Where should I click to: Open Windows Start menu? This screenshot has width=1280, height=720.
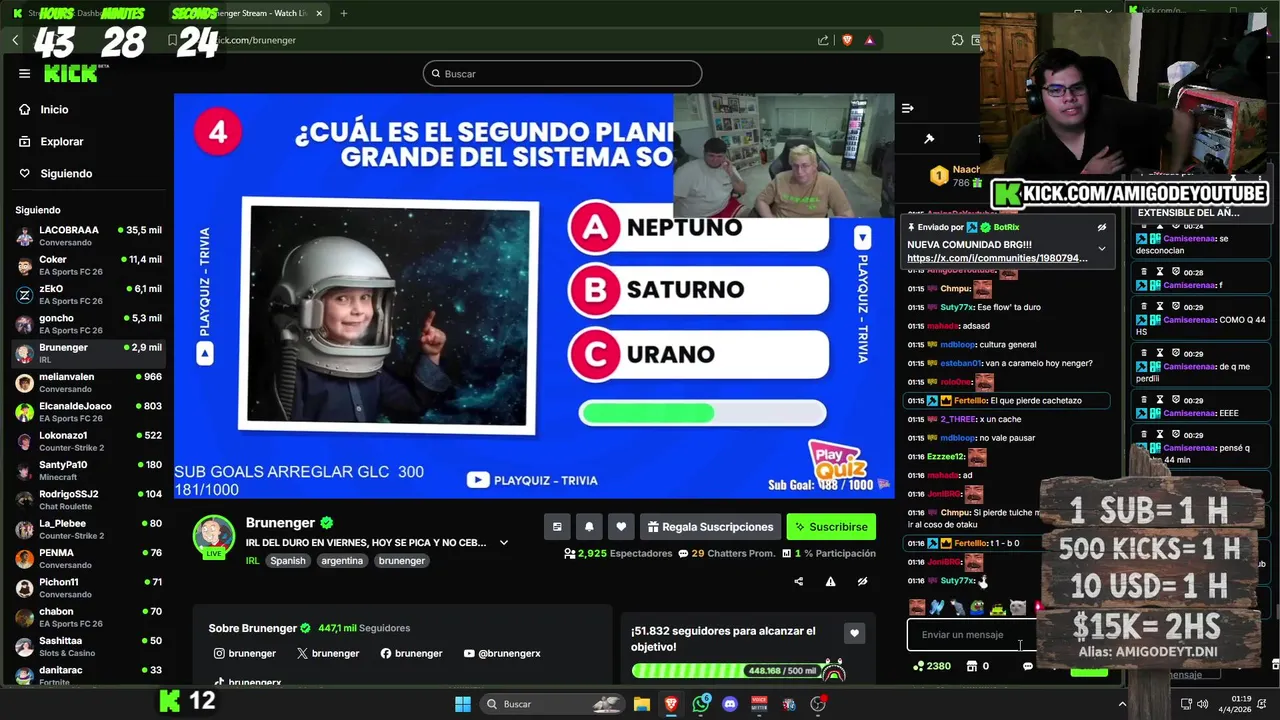[x=463, y=704]
